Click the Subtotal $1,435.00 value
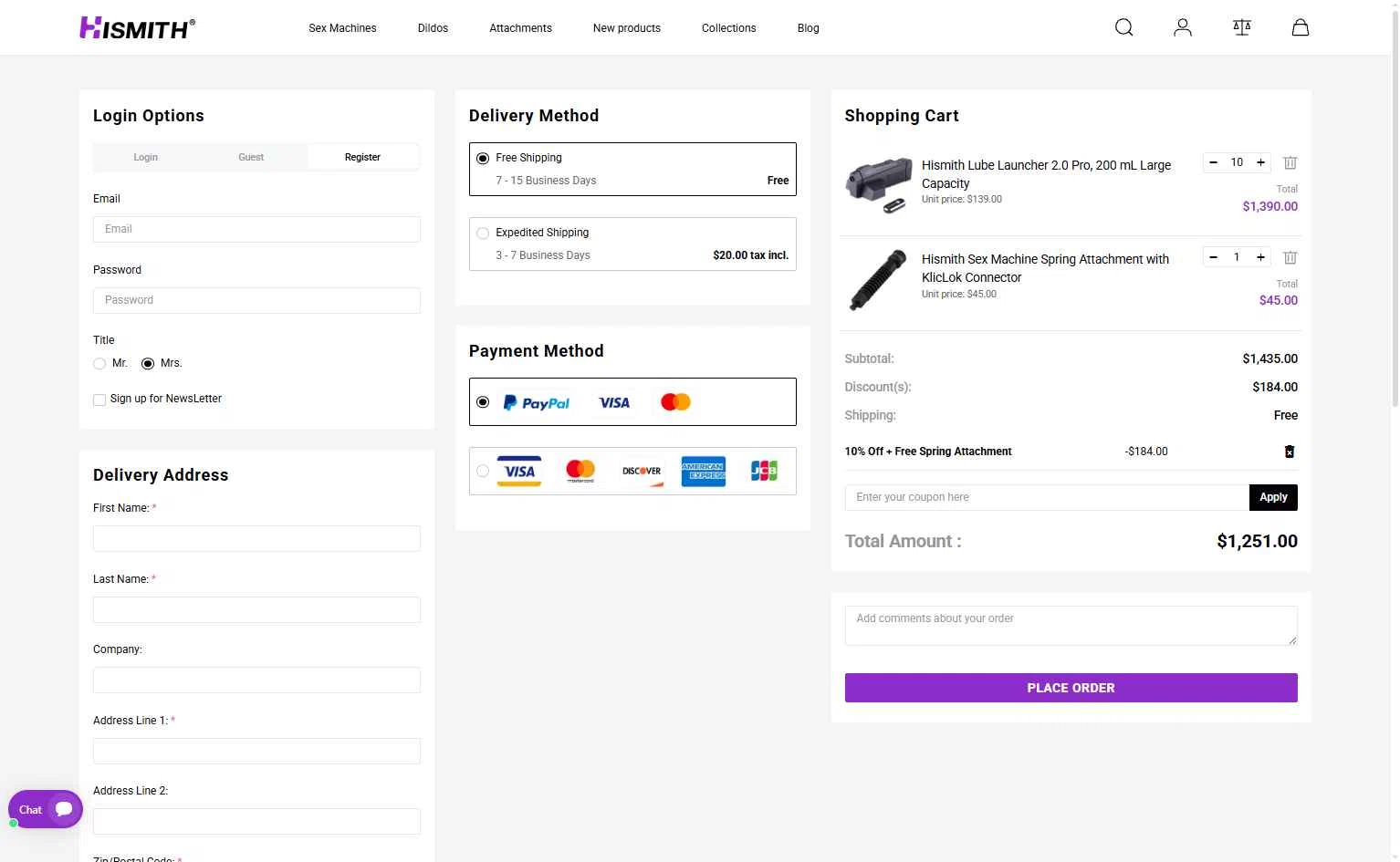 [1269, 358]
